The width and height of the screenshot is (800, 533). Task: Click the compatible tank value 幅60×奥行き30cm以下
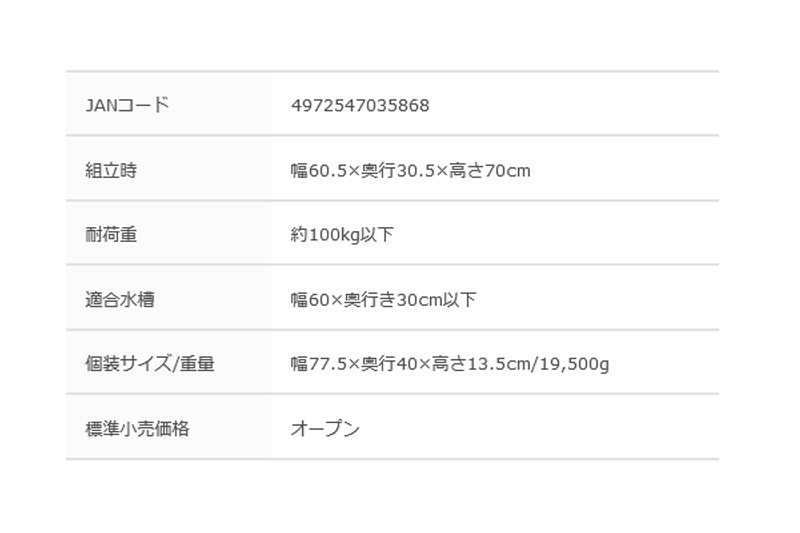pyautogui.click(x=383, y=299)
